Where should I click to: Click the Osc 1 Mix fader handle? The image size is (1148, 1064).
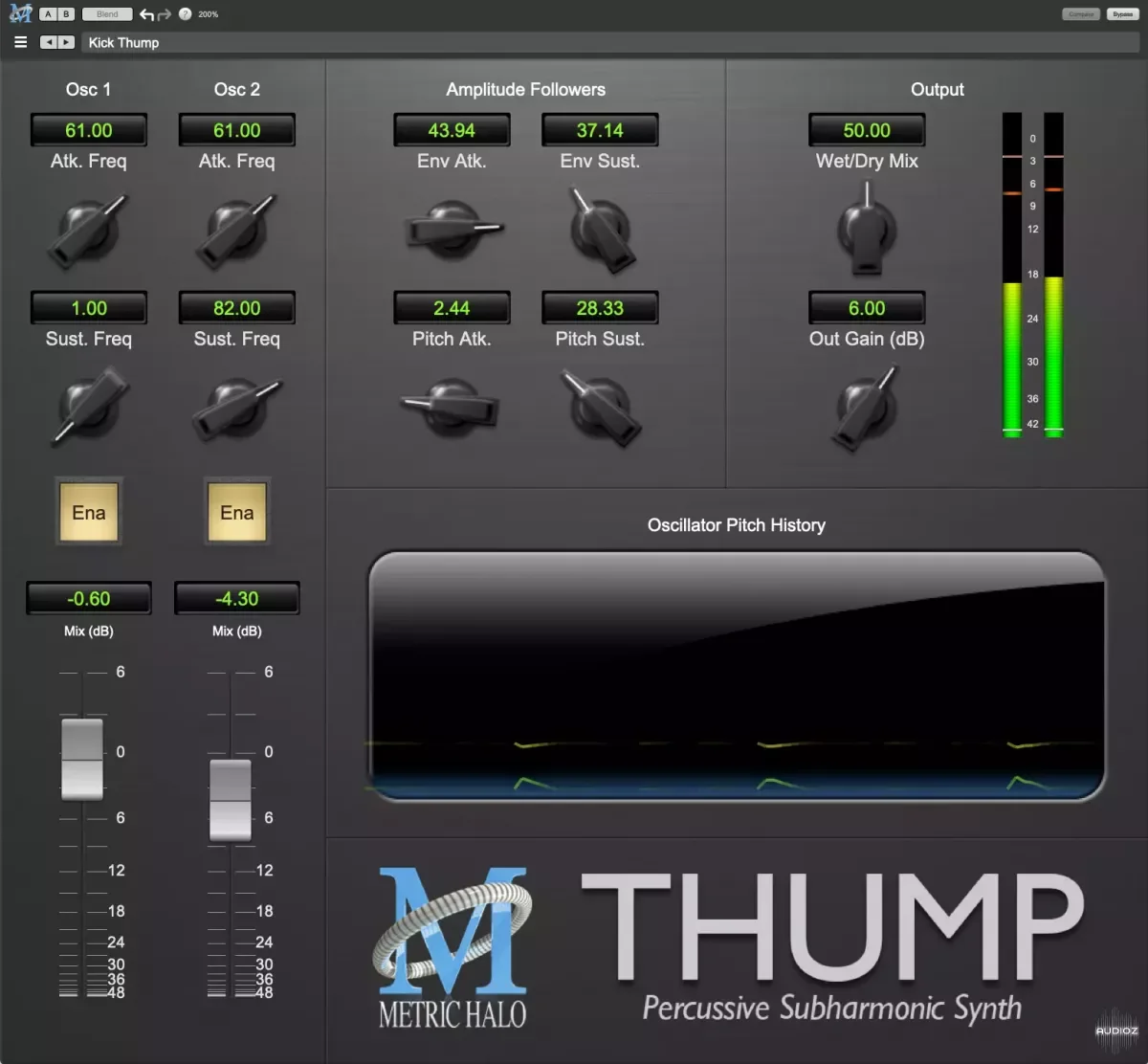coord(82,759)
